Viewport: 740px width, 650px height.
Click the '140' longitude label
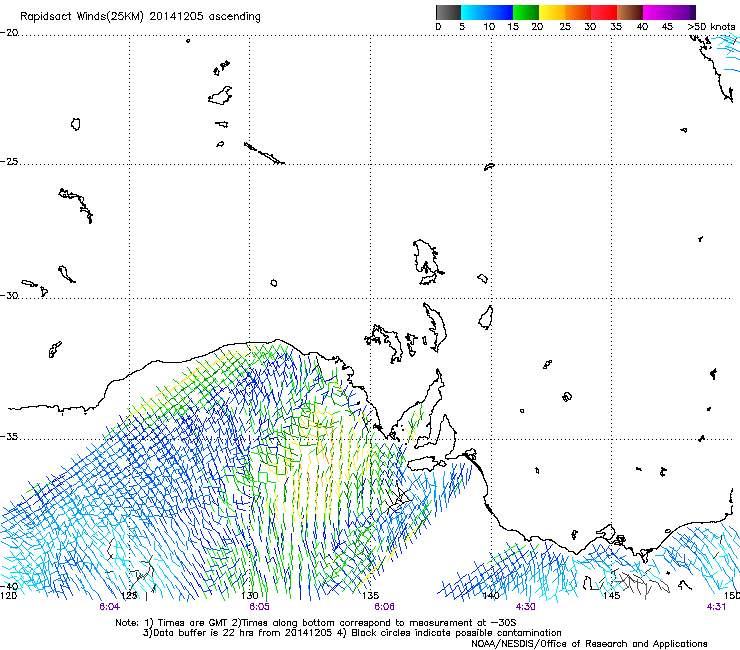coord(491,596)
